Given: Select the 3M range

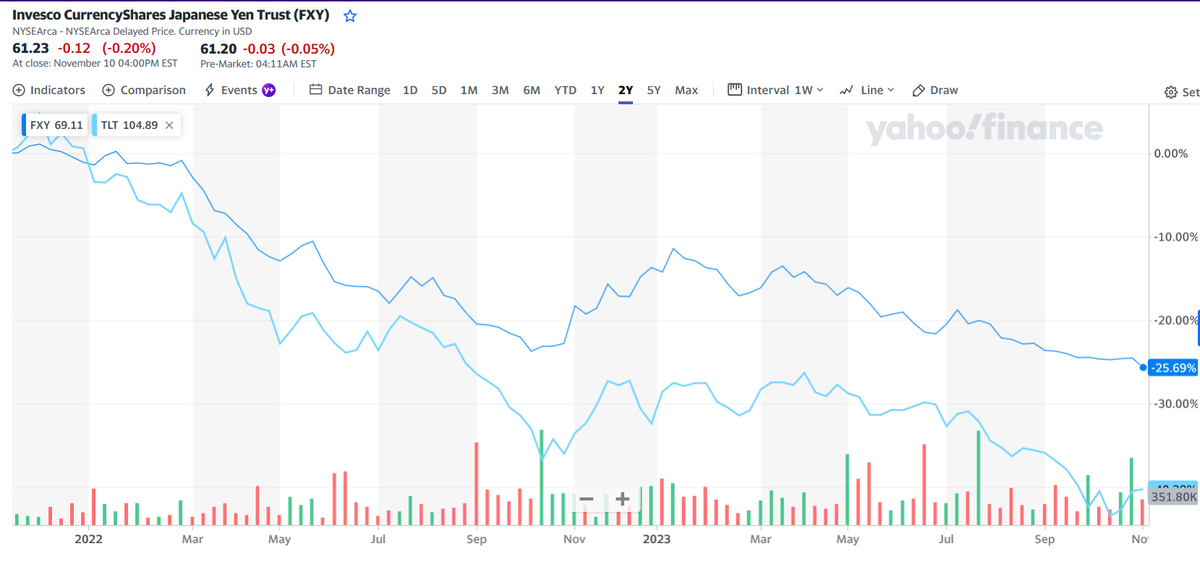Looking at the screenshot, I should [x=500, y=90].
